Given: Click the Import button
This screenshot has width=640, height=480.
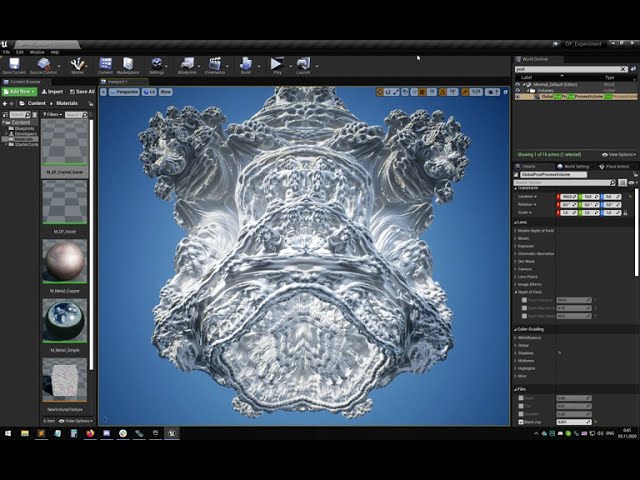Looking at the screenshot, I should 52,92.
